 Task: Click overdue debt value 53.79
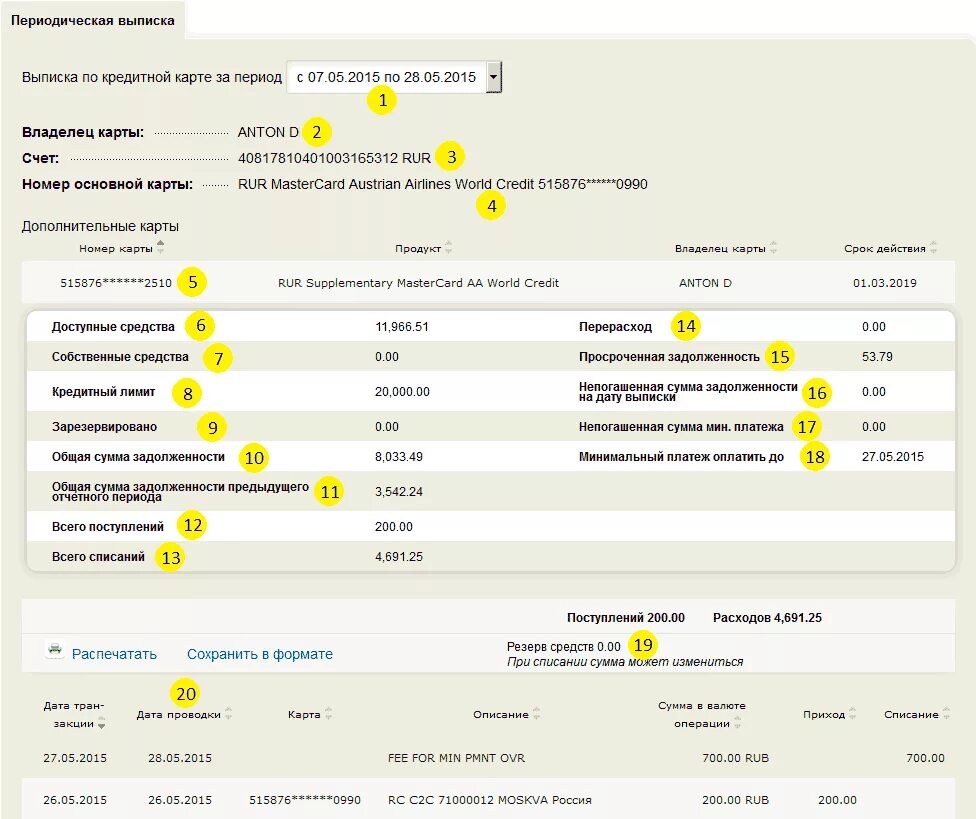[877, 357]
